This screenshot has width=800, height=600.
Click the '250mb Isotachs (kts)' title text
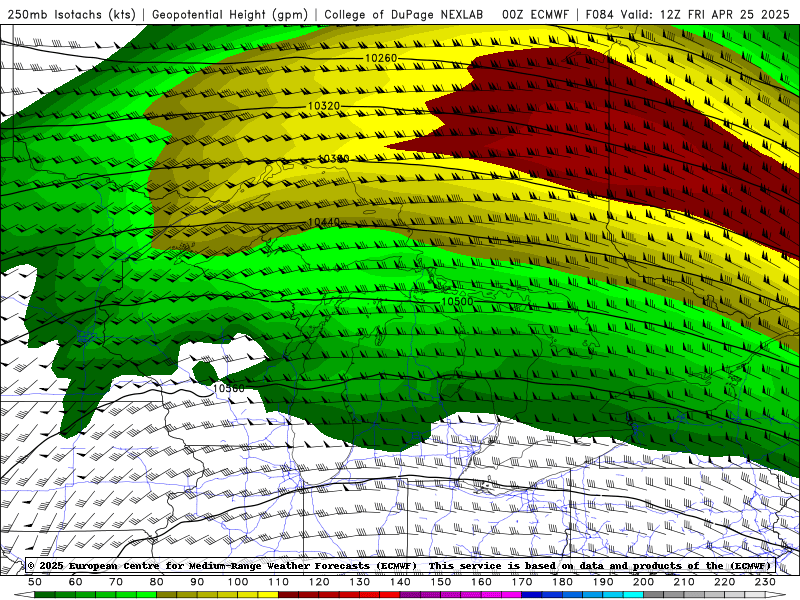coord(71,15)
